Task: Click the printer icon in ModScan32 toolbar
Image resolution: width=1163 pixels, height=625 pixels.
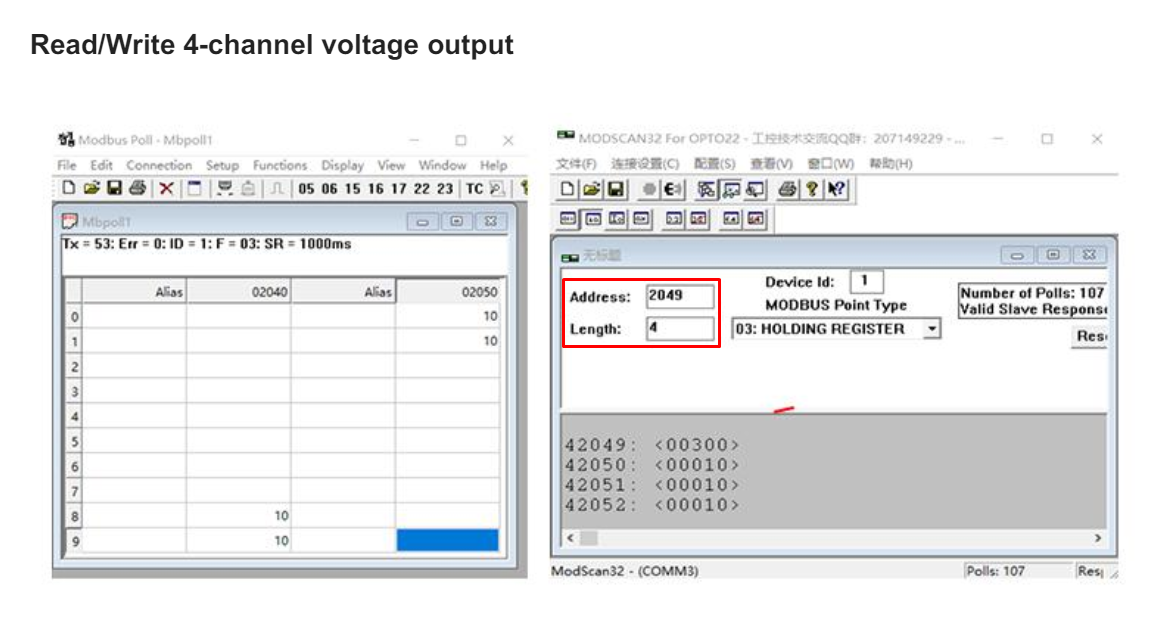Action: coord(787,189)
